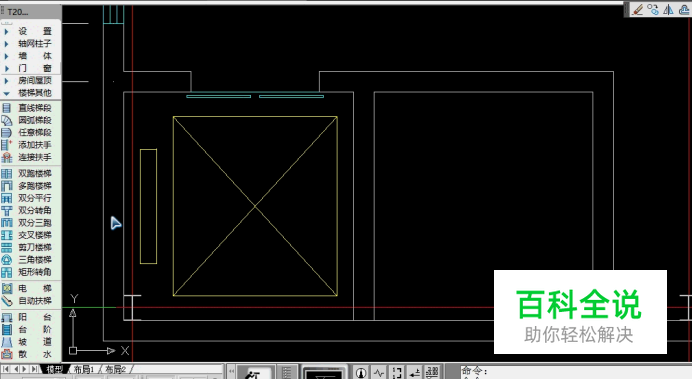The image size is (692, 379).
Task: Toggle the waveform status bar button
Action: (379, 373)
